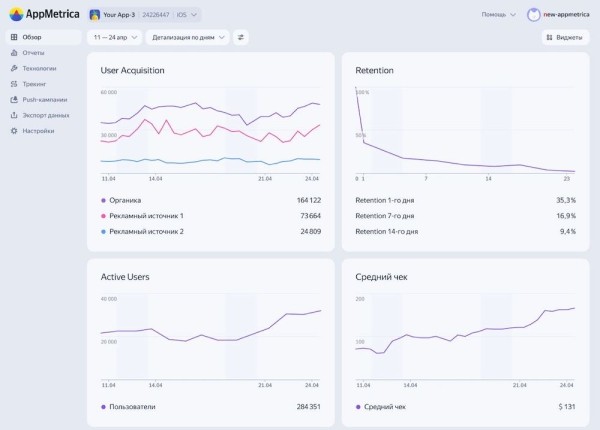This screenshot has height=430, width=600.
Task: Expand the Детализация по дням dropdown
Action: 187,37
